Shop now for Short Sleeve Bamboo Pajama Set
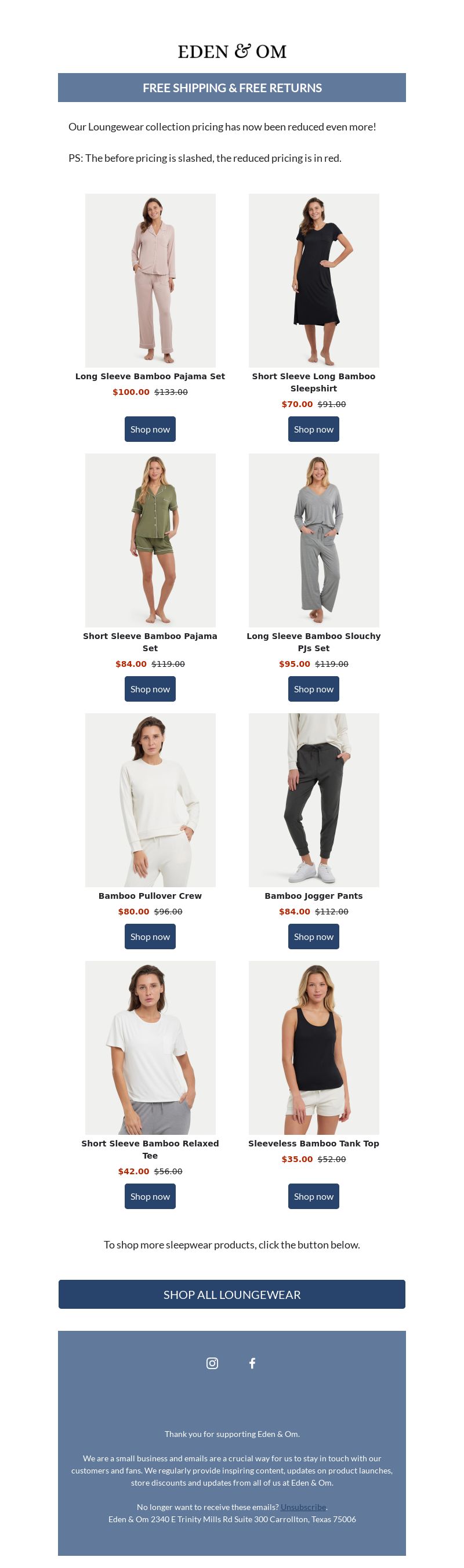464x1568 pixels. (x=150, y=689)
